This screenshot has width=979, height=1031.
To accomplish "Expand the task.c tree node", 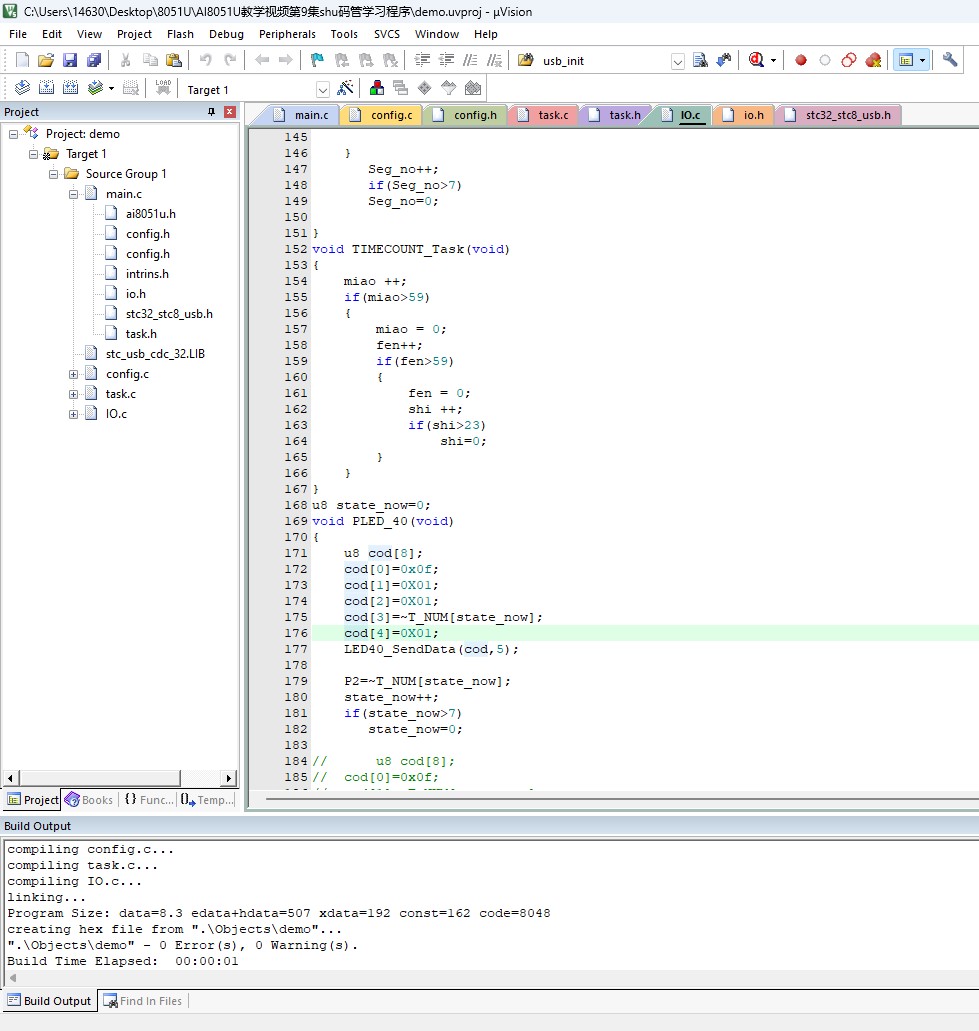I will pos(74,395).
